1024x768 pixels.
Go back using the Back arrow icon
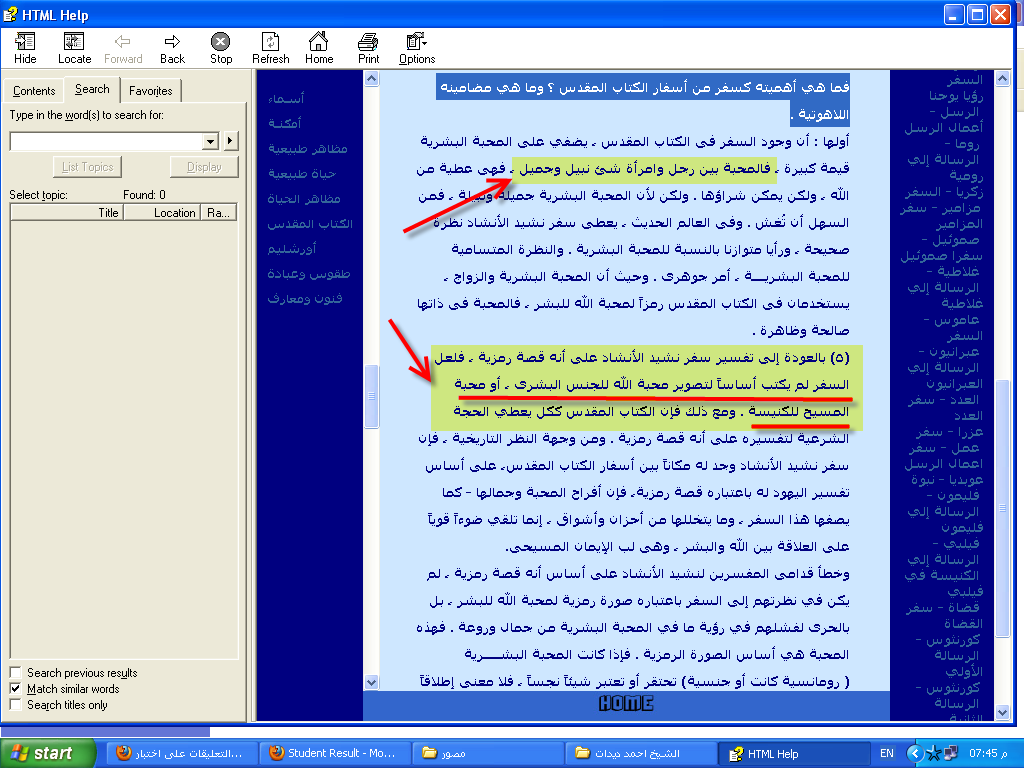(x=172, y=41)
